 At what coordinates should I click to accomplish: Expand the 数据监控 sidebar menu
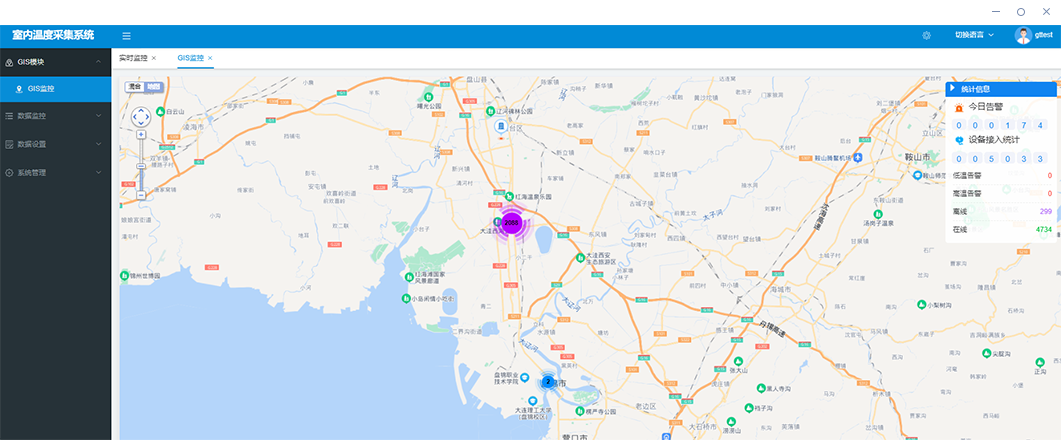coord(55,116)
